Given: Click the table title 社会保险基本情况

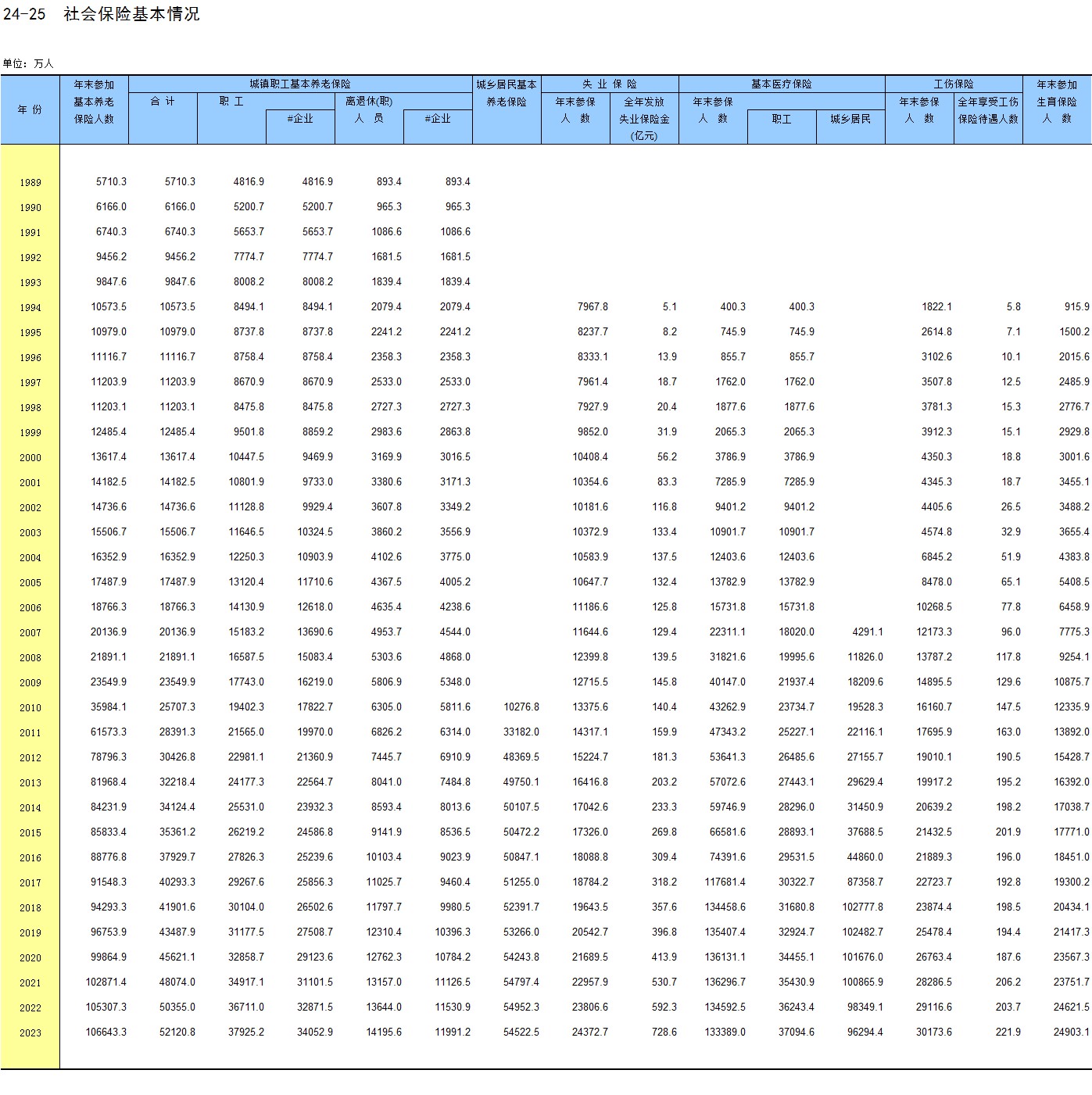Looking at the screenshot, I should click(x=131, y=14).
